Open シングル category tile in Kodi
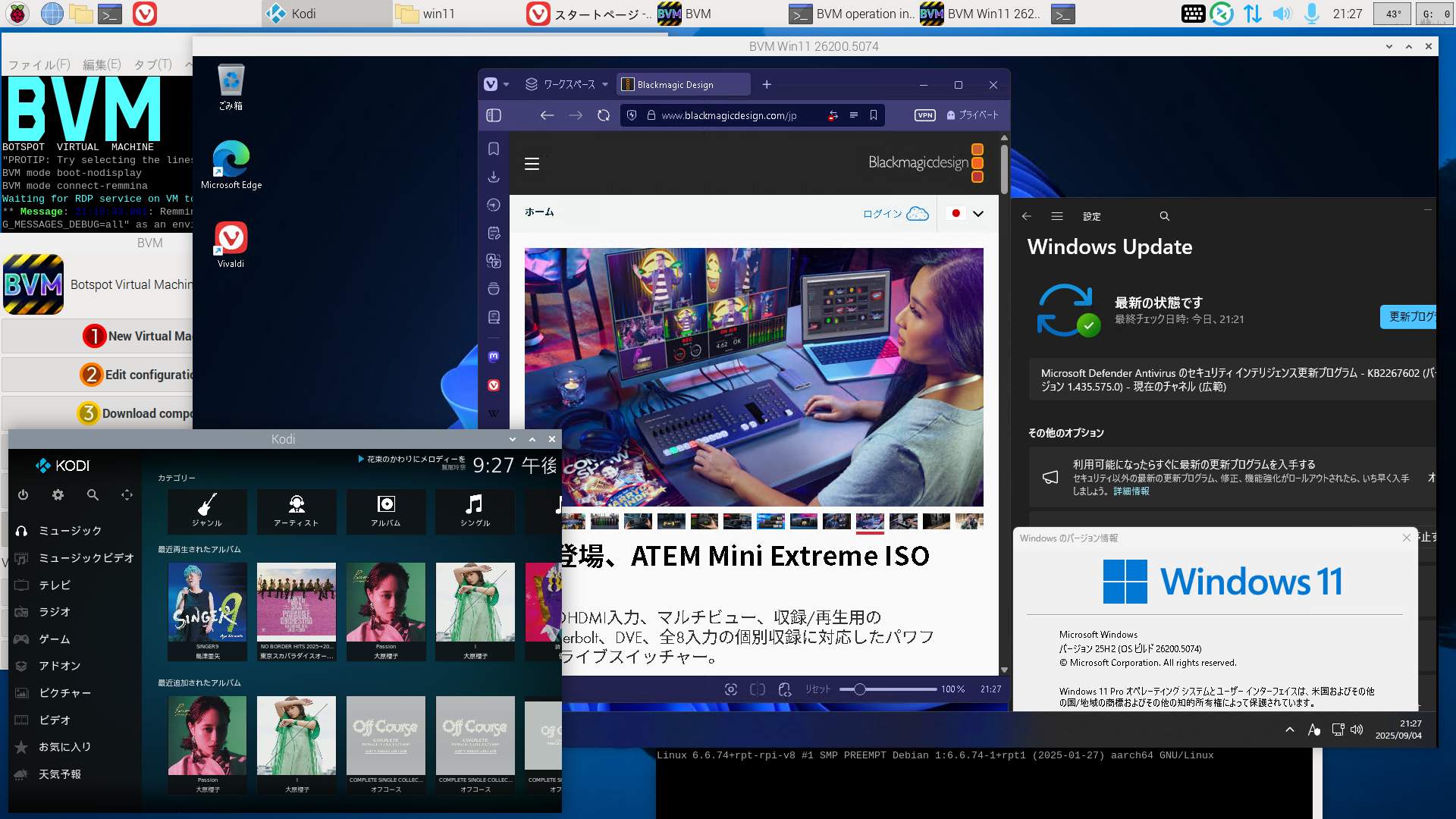This screenshot has width=1456, height=819. point(475,511)
